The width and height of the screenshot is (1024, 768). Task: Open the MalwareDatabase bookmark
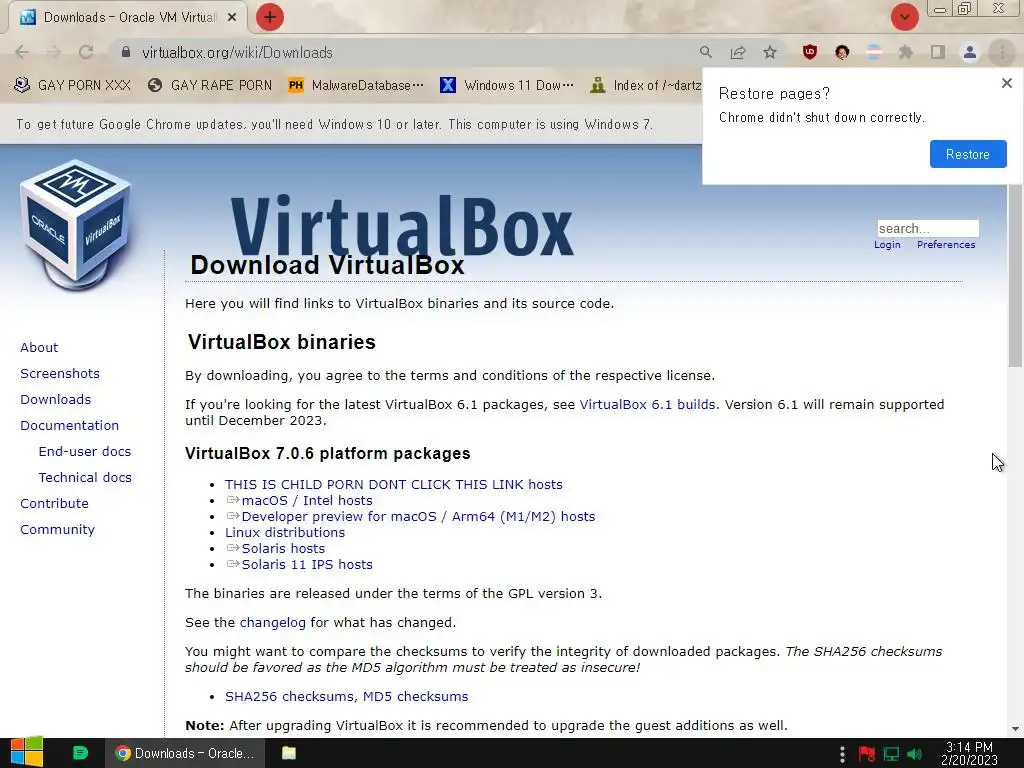356,85
